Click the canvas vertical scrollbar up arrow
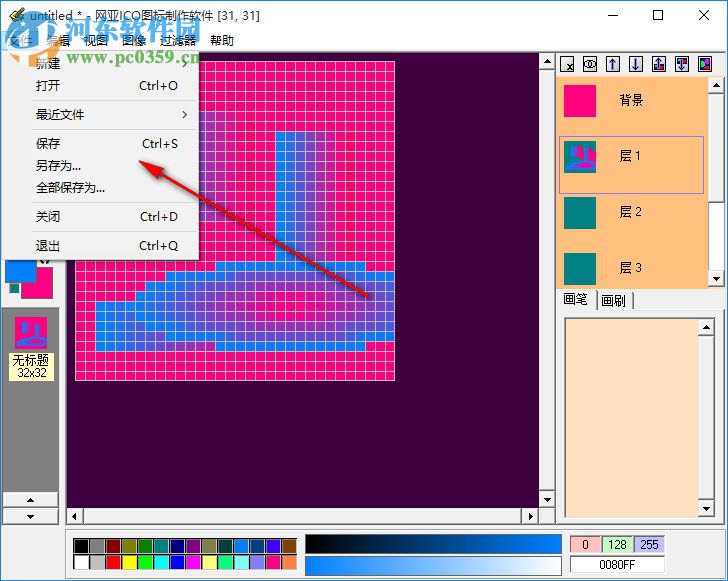The image size is (728, 581). click(x=547, y=62)
